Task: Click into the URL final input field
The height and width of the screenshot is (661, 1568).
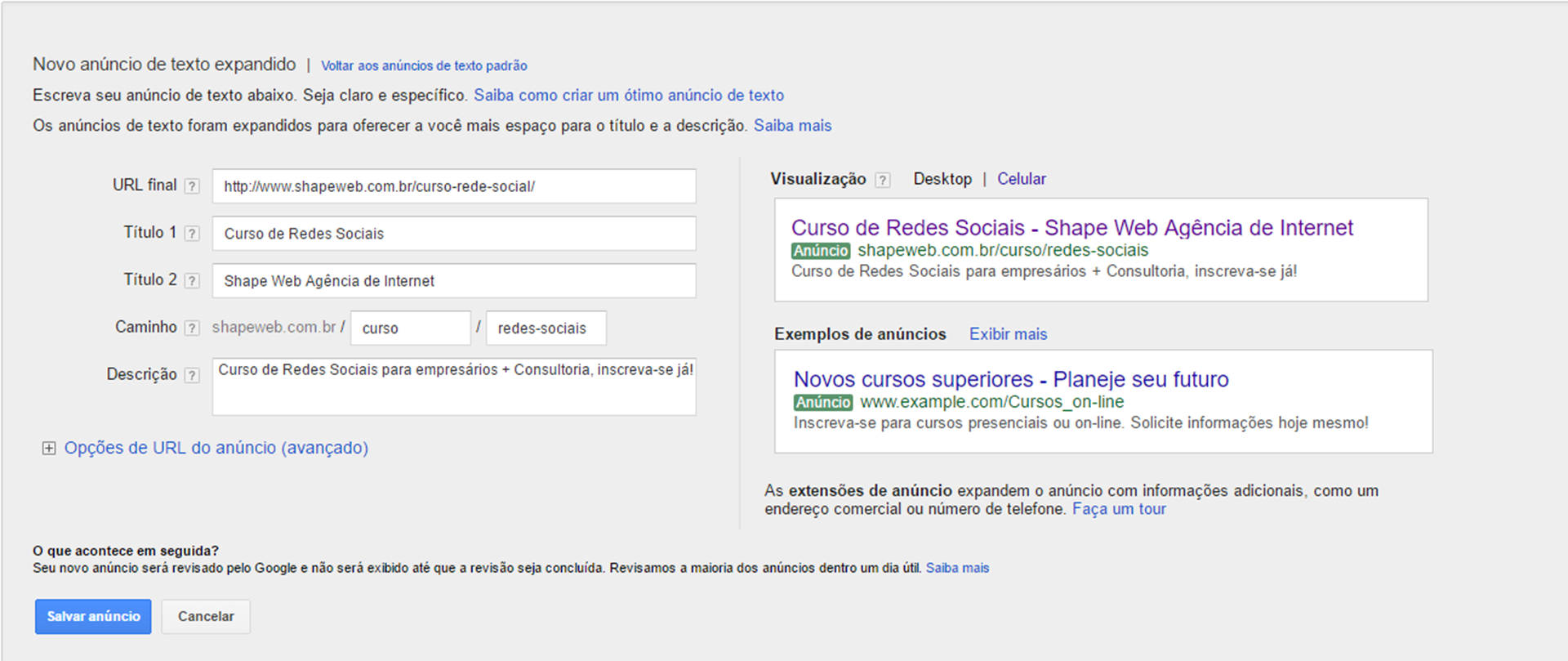Action: click(454, 186)
